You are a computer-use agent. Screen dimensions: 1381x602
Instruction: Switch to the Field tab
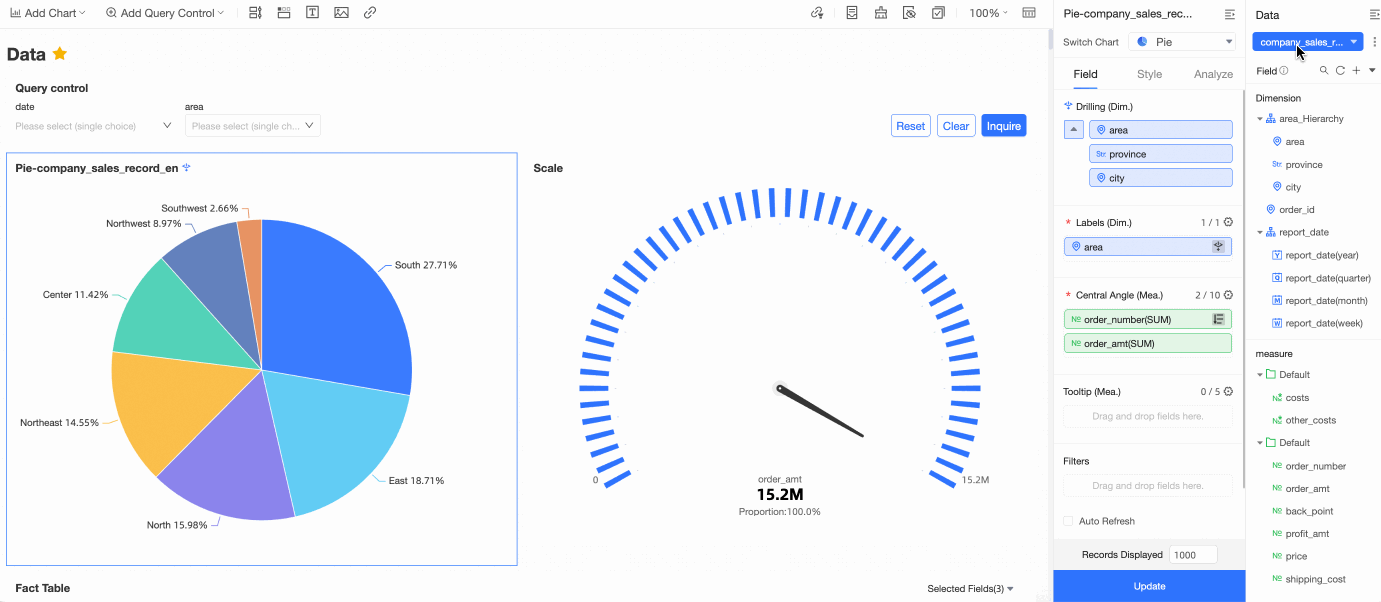point(1085,74)
